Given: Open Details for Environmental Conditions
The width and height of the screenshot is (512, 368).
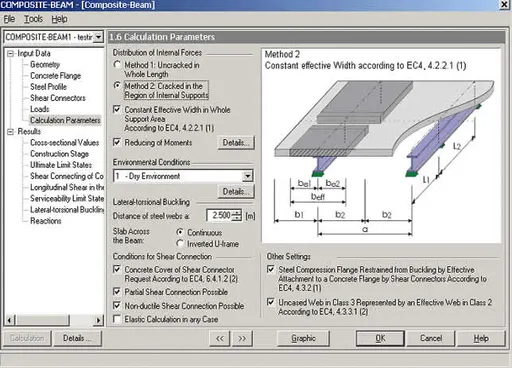Looking at the screenshot, I should pyautogui.click(x=236, y=192).
